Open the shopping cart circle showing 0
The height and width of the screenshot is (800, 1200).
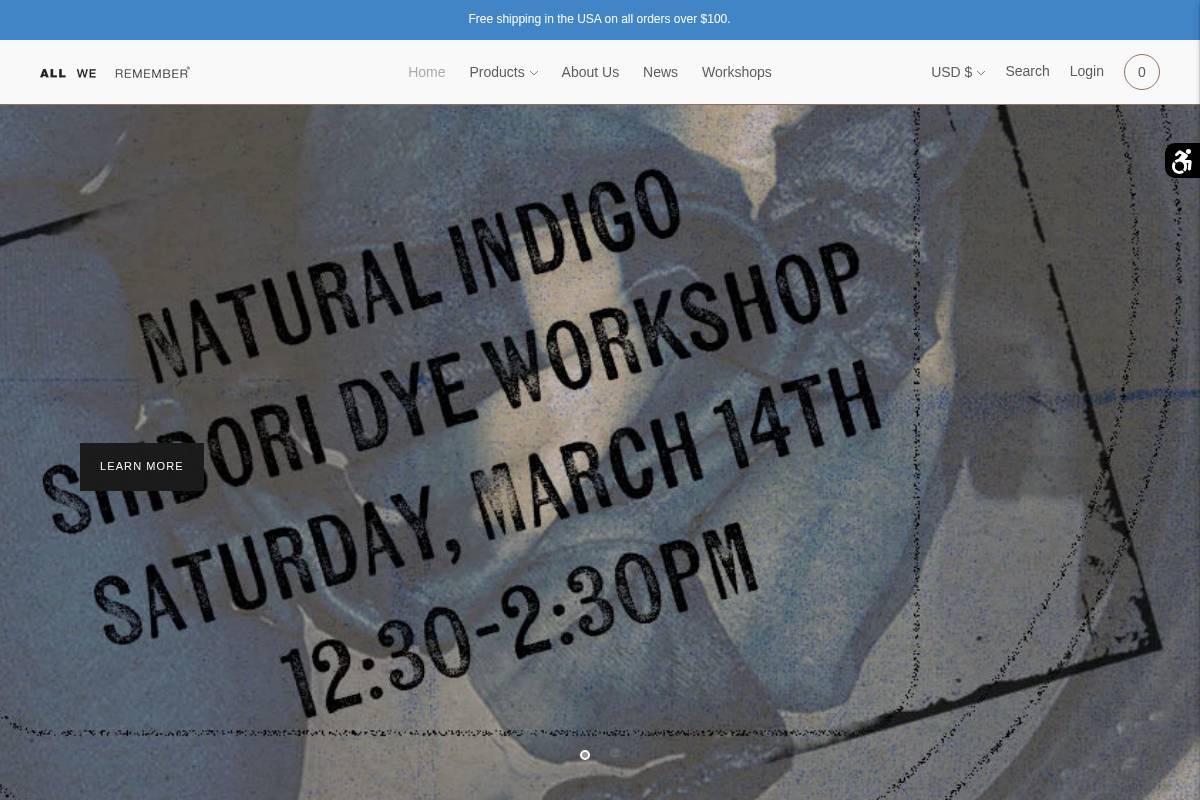1141,72
